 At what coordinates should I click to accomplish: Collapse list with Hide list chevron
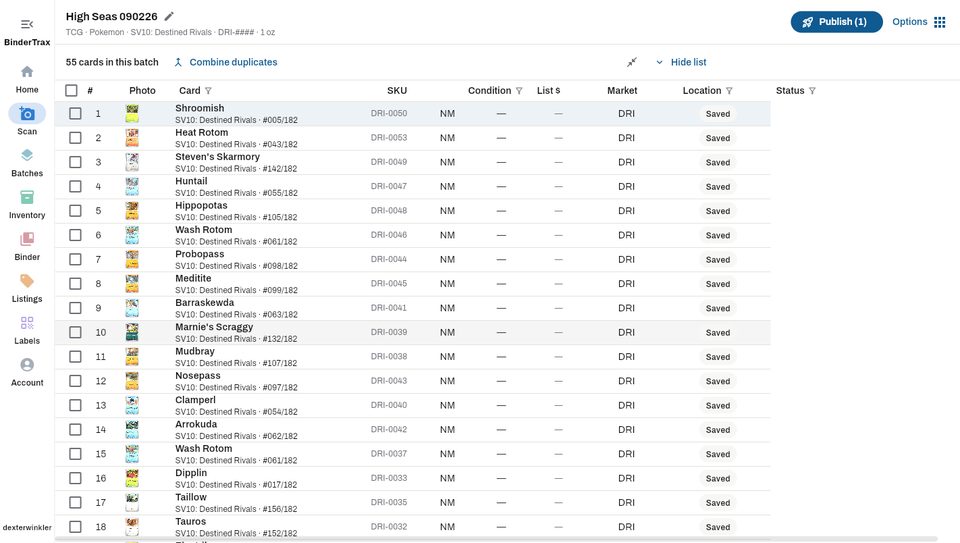pyautogui.click(x=659, y=62)
